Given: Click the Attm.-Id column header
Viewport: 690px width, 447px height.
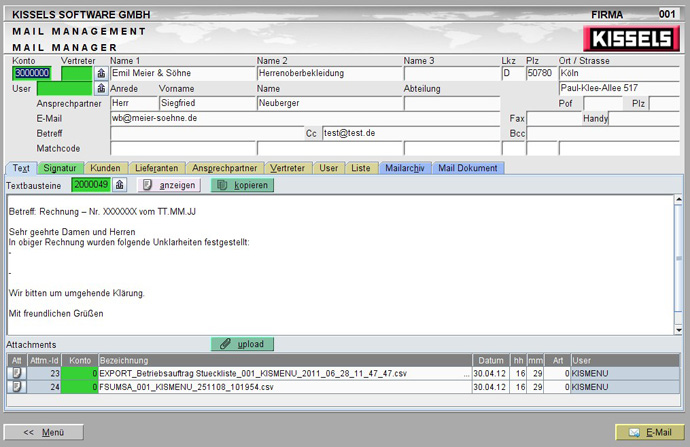Looking at the screenshot, I should coord(44,360).
